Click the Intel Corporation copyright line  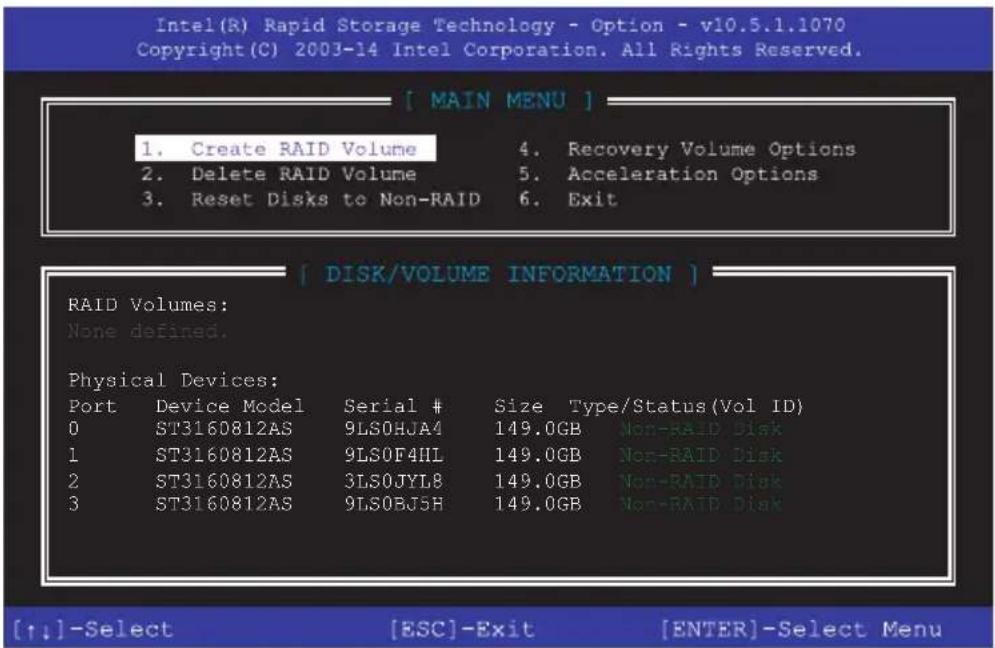pos(499,50)
